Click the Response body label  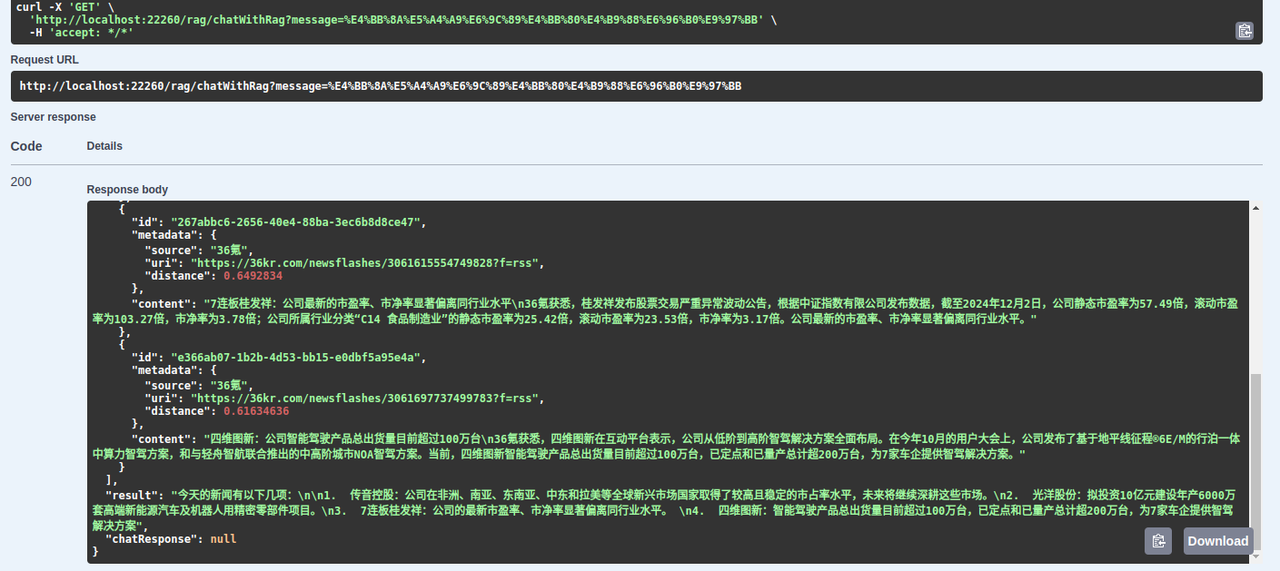(127, 189)
